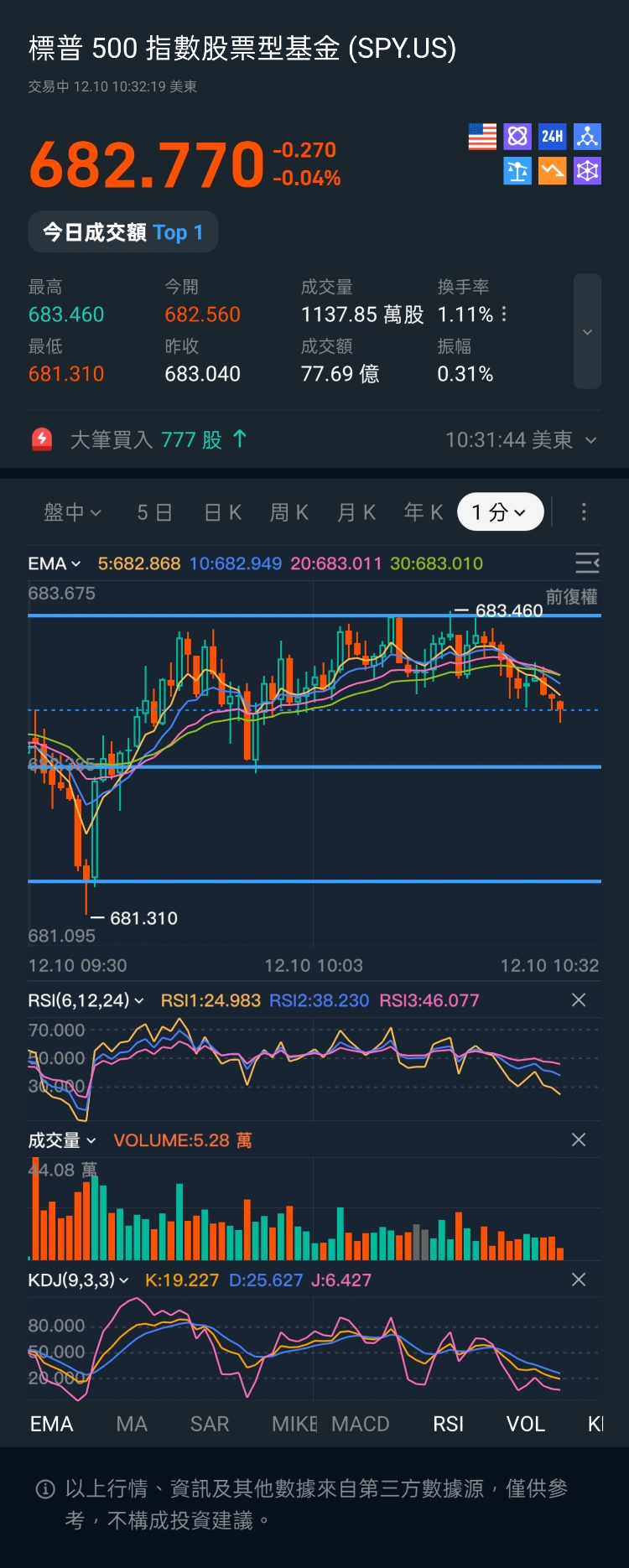Screen dimensions: 629x1568
Task: Tap the blue node tree icon
Action: coord(587,137)
